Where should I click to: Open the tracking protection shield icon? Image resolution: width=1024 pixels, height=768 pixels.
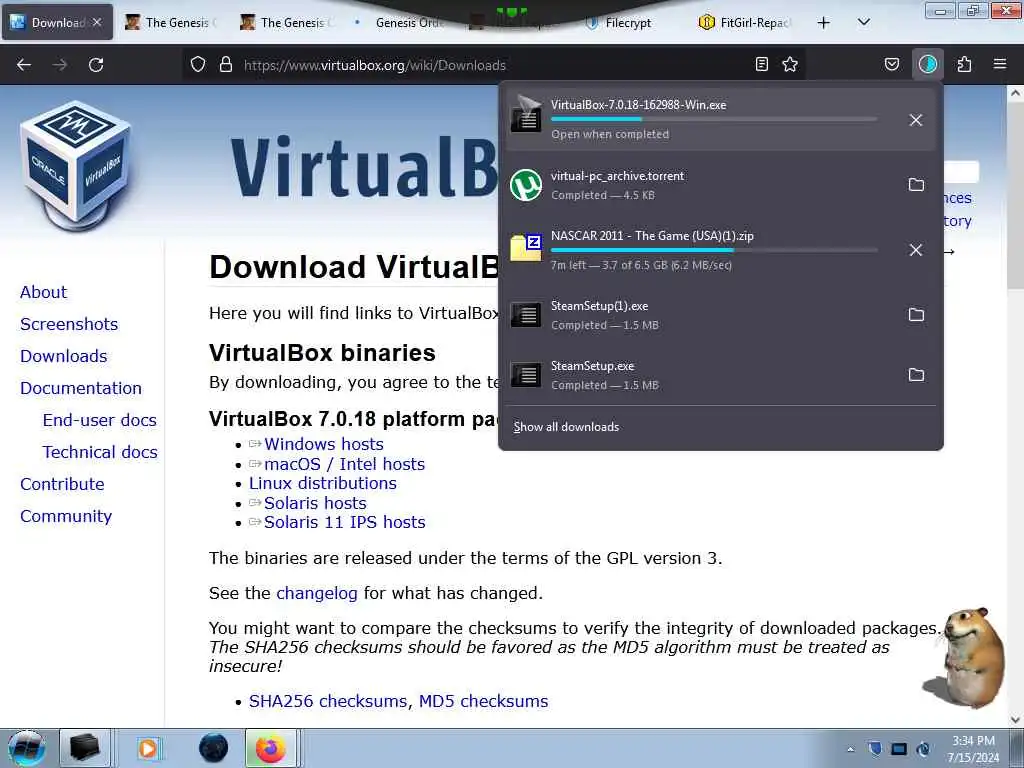[x=198, y=64]
